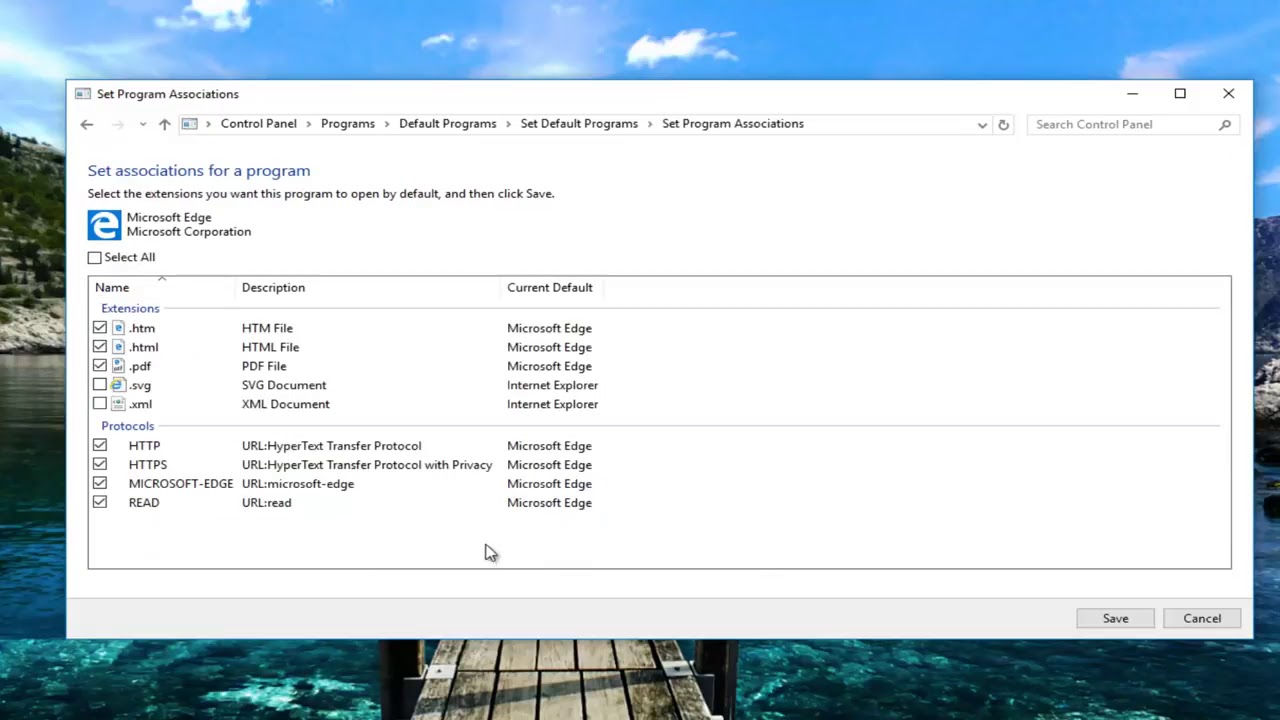Expand chevron after Programs breadcrumb

pyautogui.click(x=387, y=124)
